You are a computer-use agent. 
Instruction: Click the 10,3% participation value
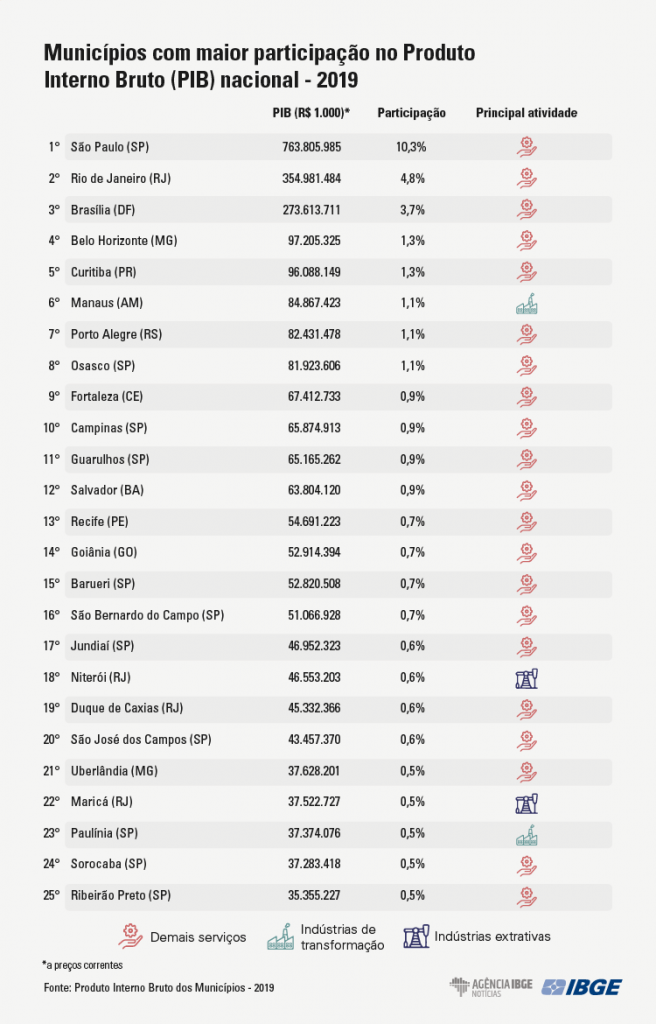(x=411, y=147)
